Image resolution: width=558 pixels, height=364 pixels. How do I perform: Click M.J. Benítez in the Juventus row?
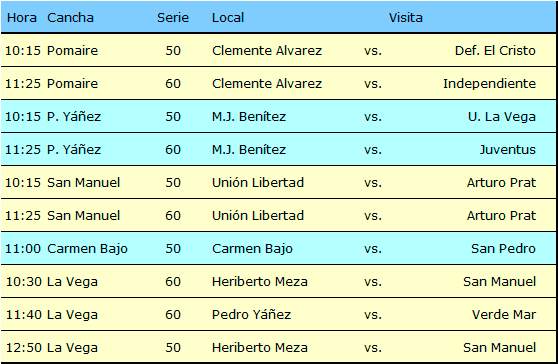[249, 149]
